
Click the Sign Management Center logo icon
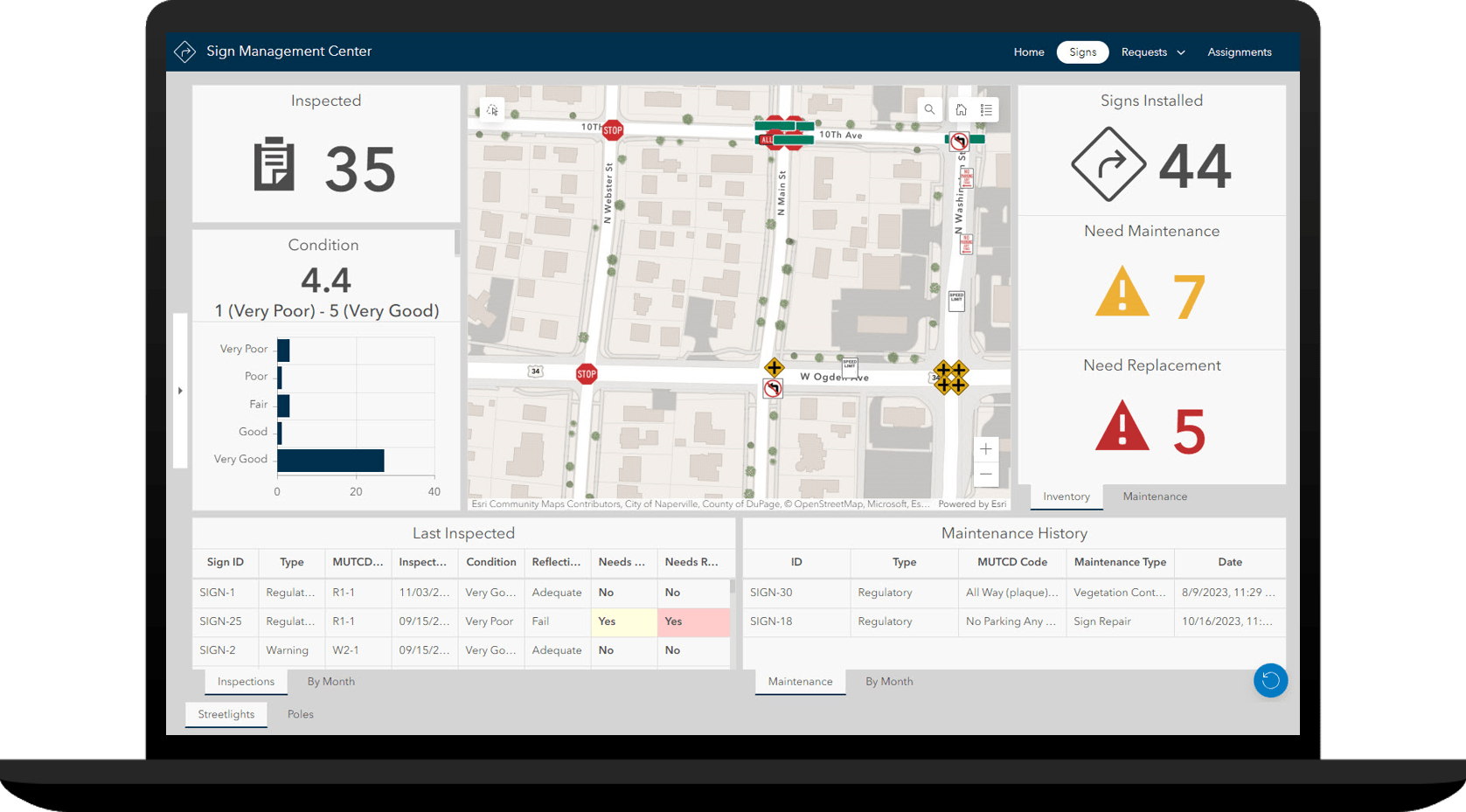point(184,52)
